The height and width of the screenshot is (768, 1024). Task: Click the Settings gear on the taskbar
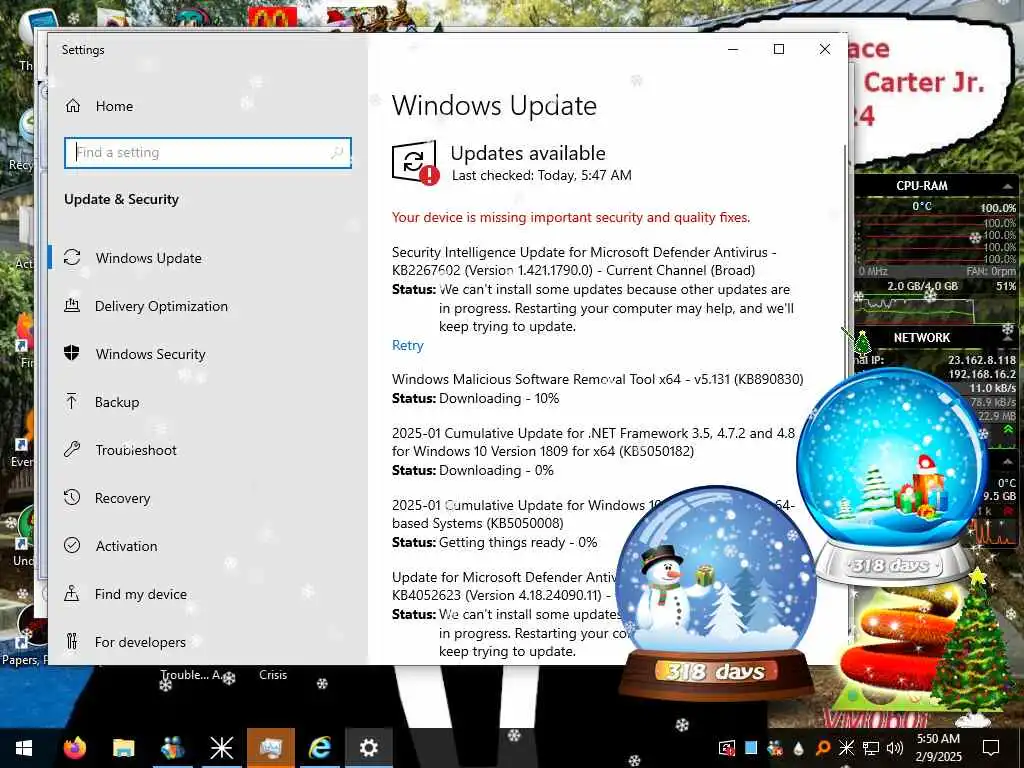[x=368, y=748]
